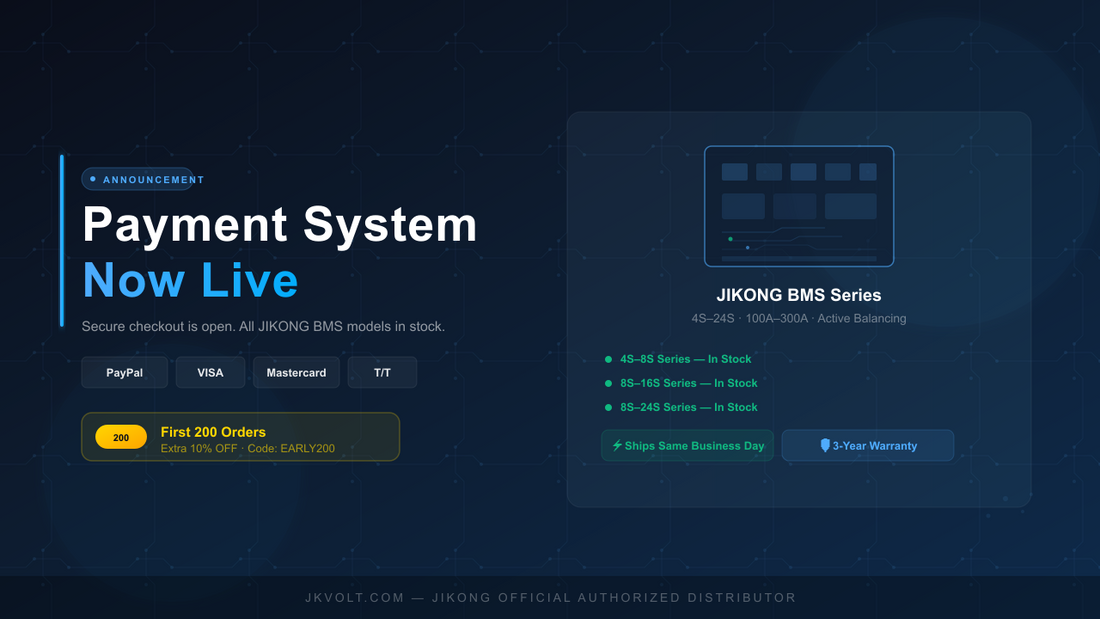Click the BMS dashboard illustration thumbnail
Viewport: 1100px width, 619px height.
pyautogui.click(x=799, y=206)
